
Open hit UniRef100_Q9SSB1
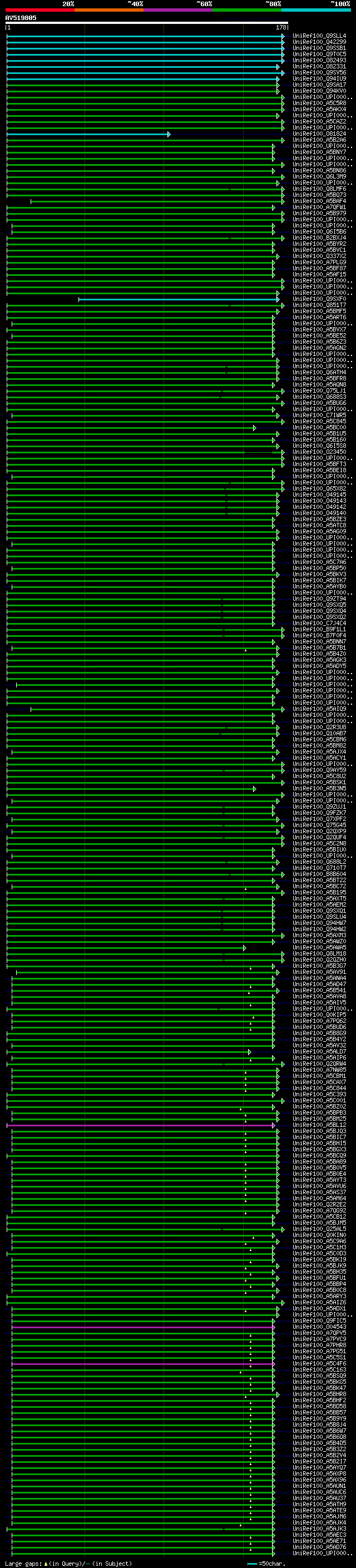(319, 48)
